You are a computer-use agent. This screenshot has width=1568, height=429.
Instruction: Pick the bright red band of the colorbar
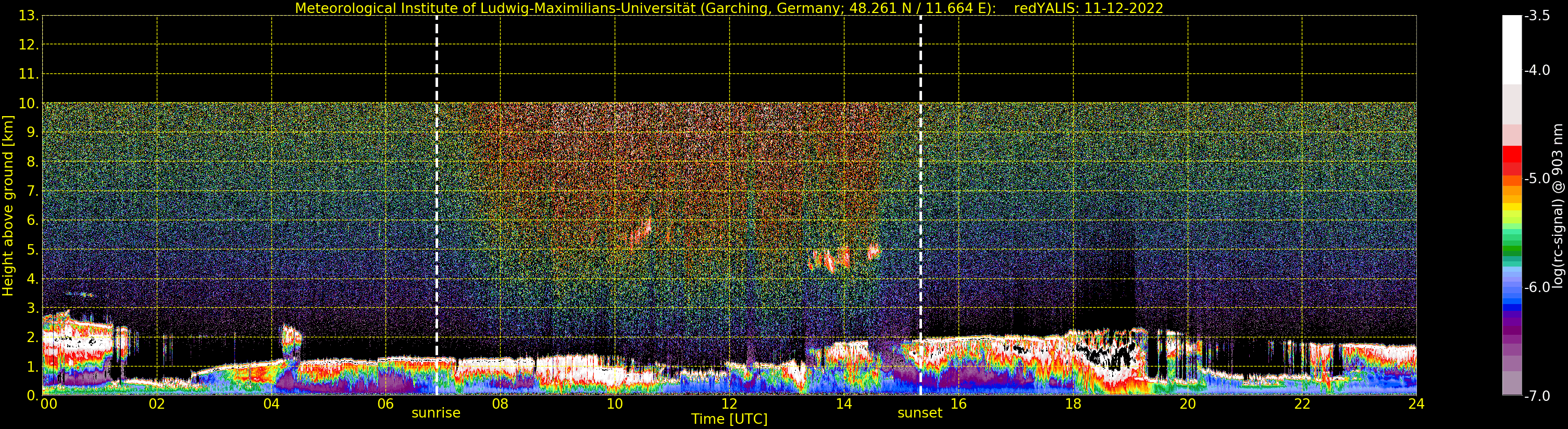click(x=1512, y=154)
